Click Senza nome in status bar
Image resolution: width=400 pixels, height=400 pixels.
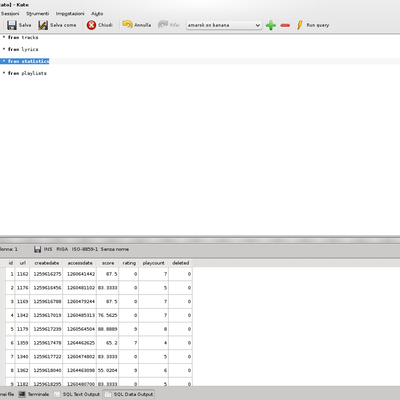click(x=115, y=249)
